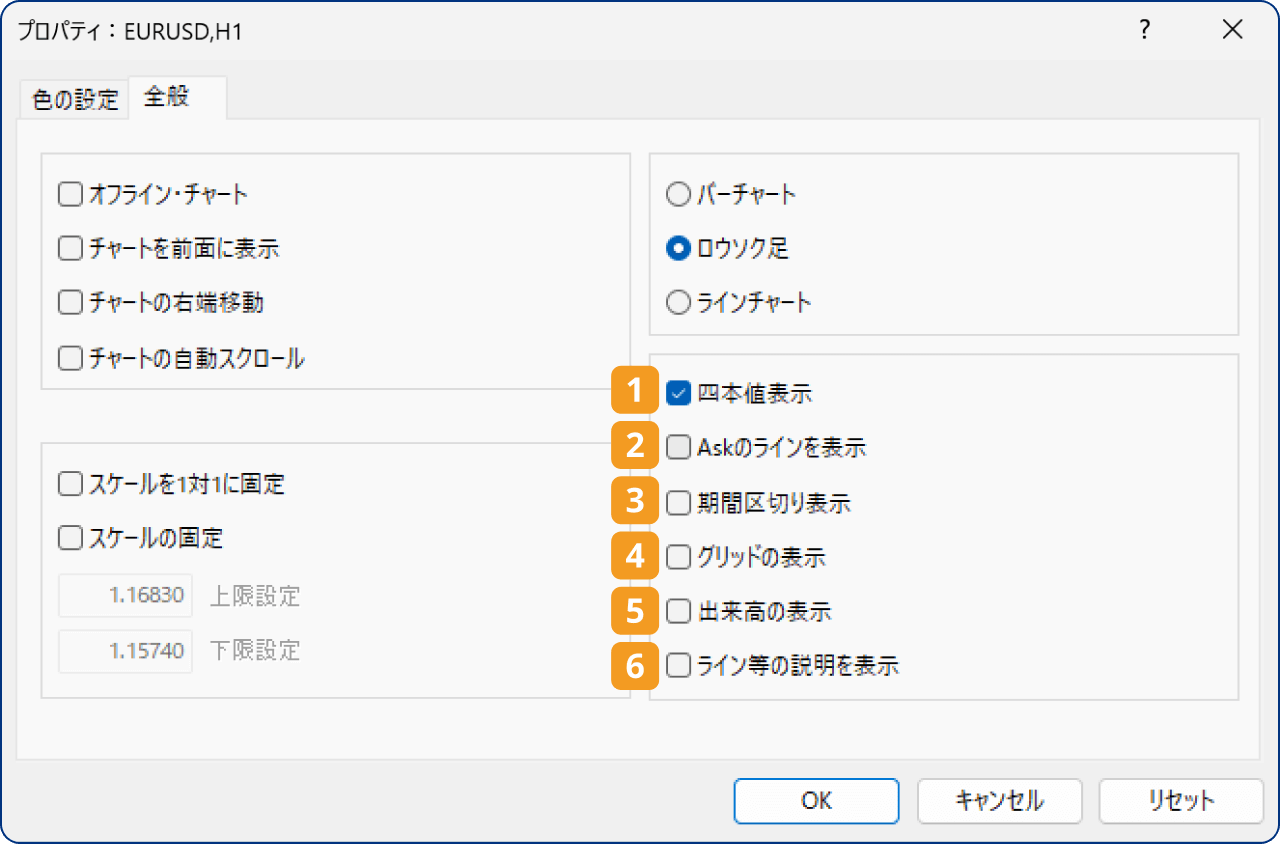Check the チャートの右端移動 box
The width and height of the screenshot is (1280, 844).
[69, 302]
